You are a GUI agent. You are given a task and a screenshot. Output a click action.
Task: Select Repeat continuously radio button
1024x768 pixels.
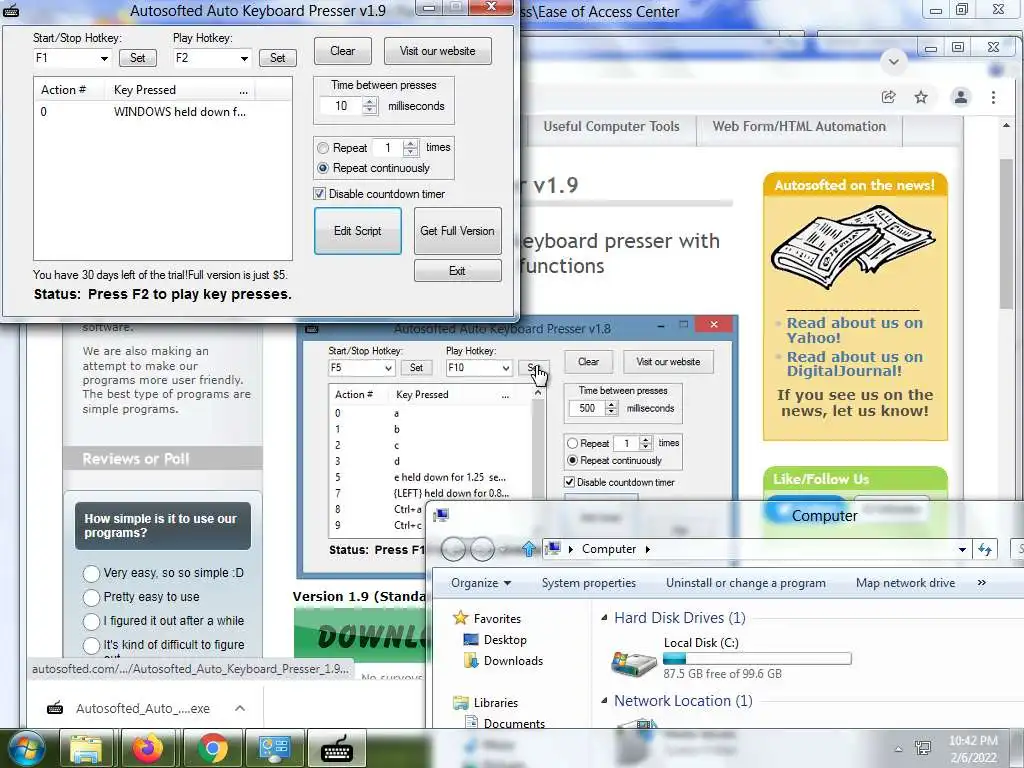(323, 168)
